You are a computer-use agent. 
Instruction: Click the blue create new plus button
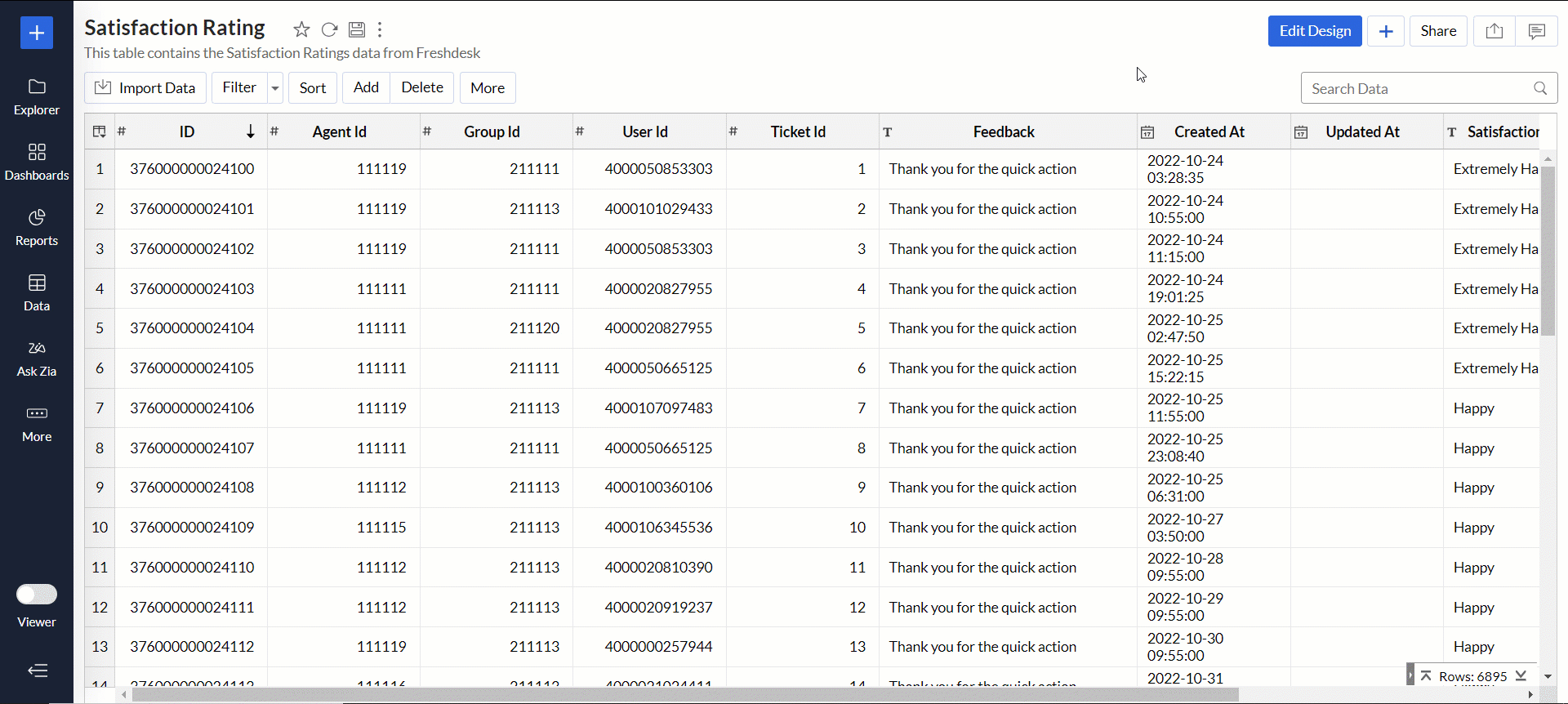click(37, 33)
